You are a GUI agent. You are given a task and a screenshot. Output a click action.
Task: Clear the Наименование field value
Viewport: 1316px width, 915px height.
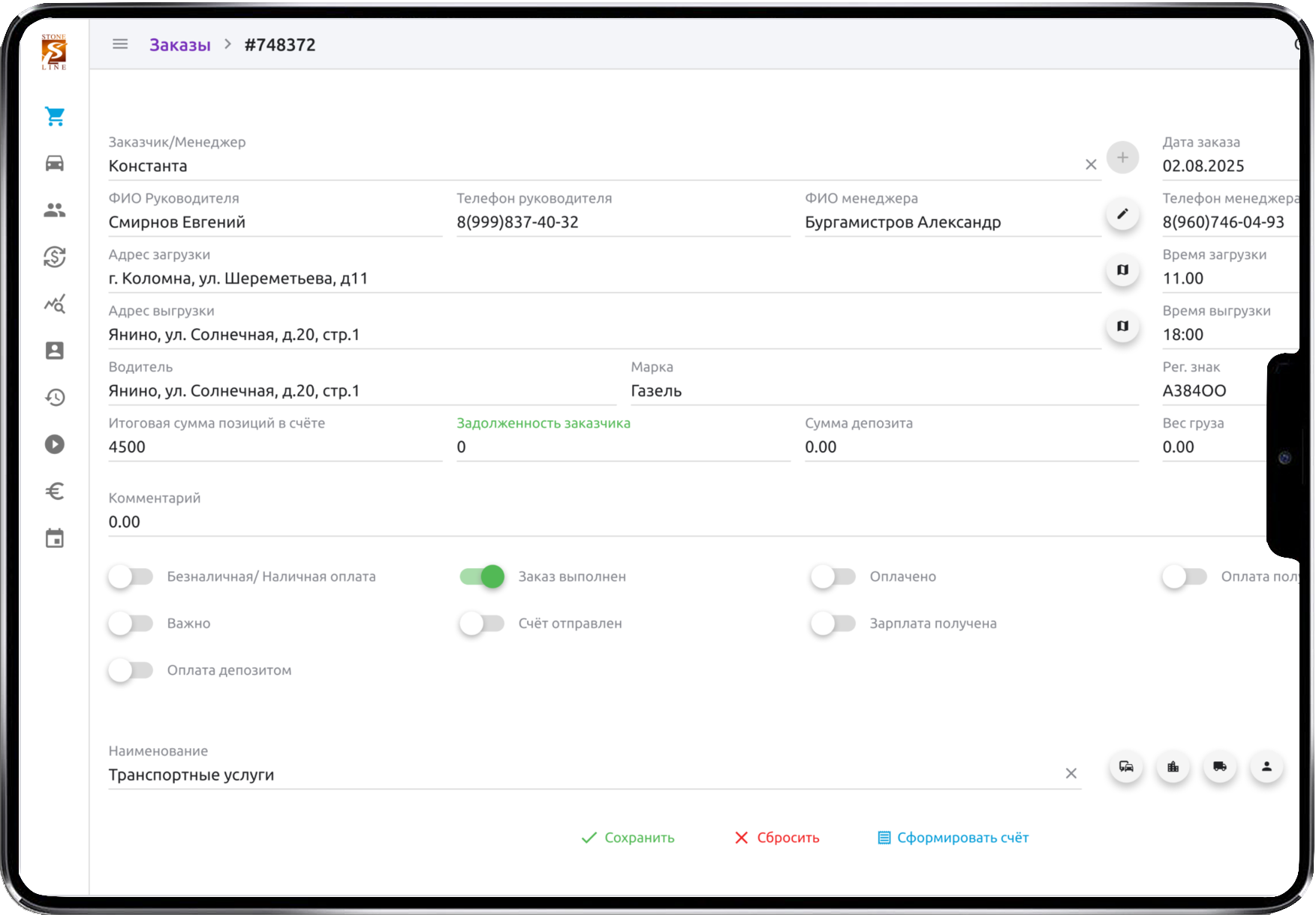[x=1071, y=773]
